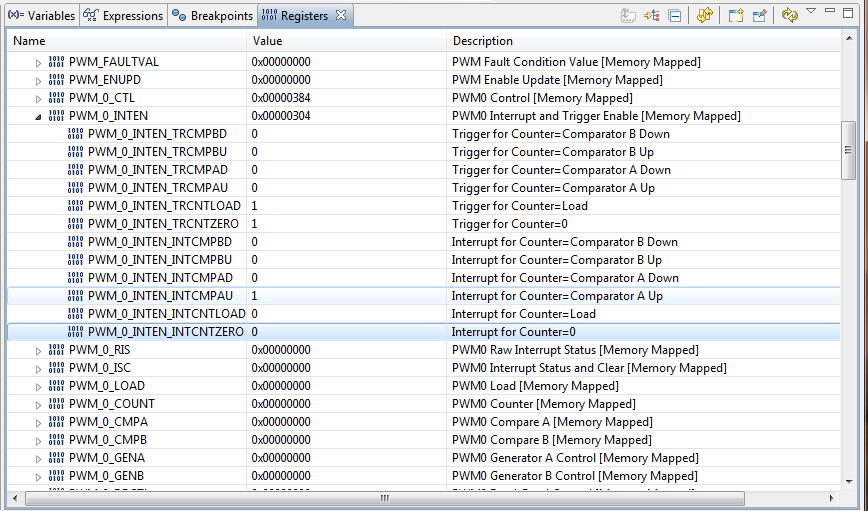Click register icon beside PWM_0_INTEN_TRCNTLOAD
The width and height of the screenshot is (868, 511).
pyautogui.click(x=75, y=205)
